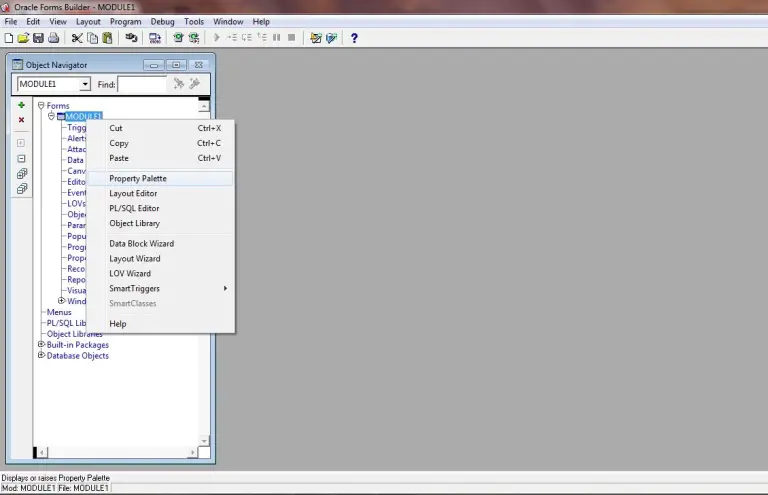Open the MODULE1 dropdown in Object Navigator
Screen dimensions: 768x495
coord(85,84)
